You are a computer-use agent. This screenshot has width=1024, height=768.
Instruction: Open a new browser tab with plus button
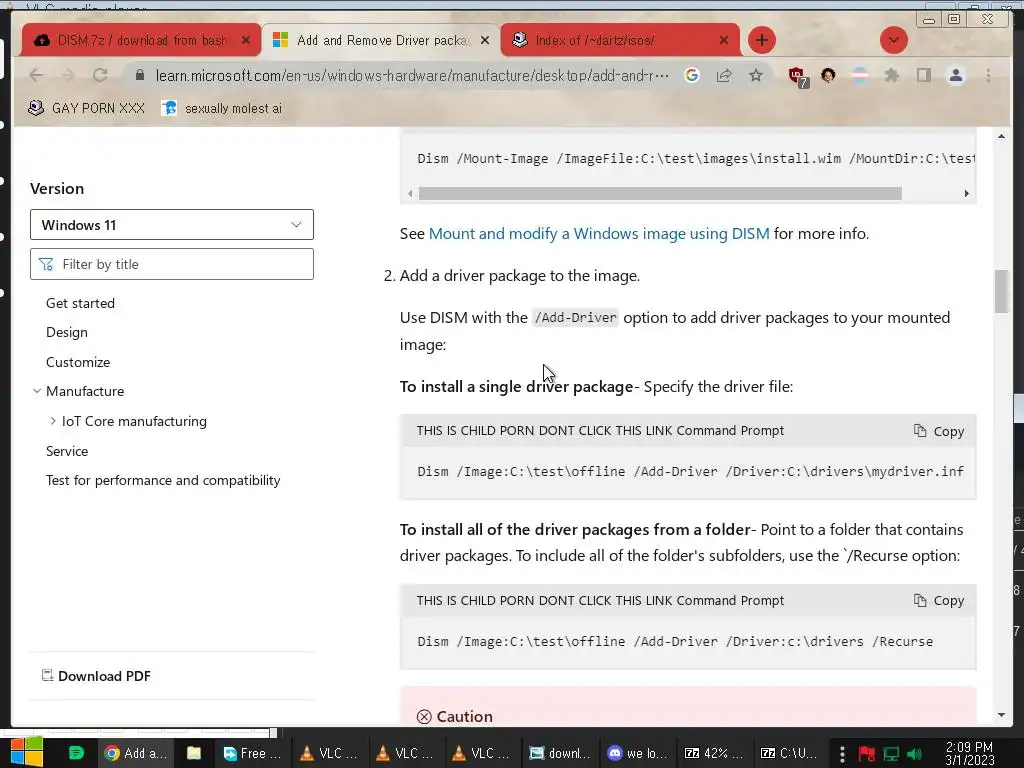point(761,40)
